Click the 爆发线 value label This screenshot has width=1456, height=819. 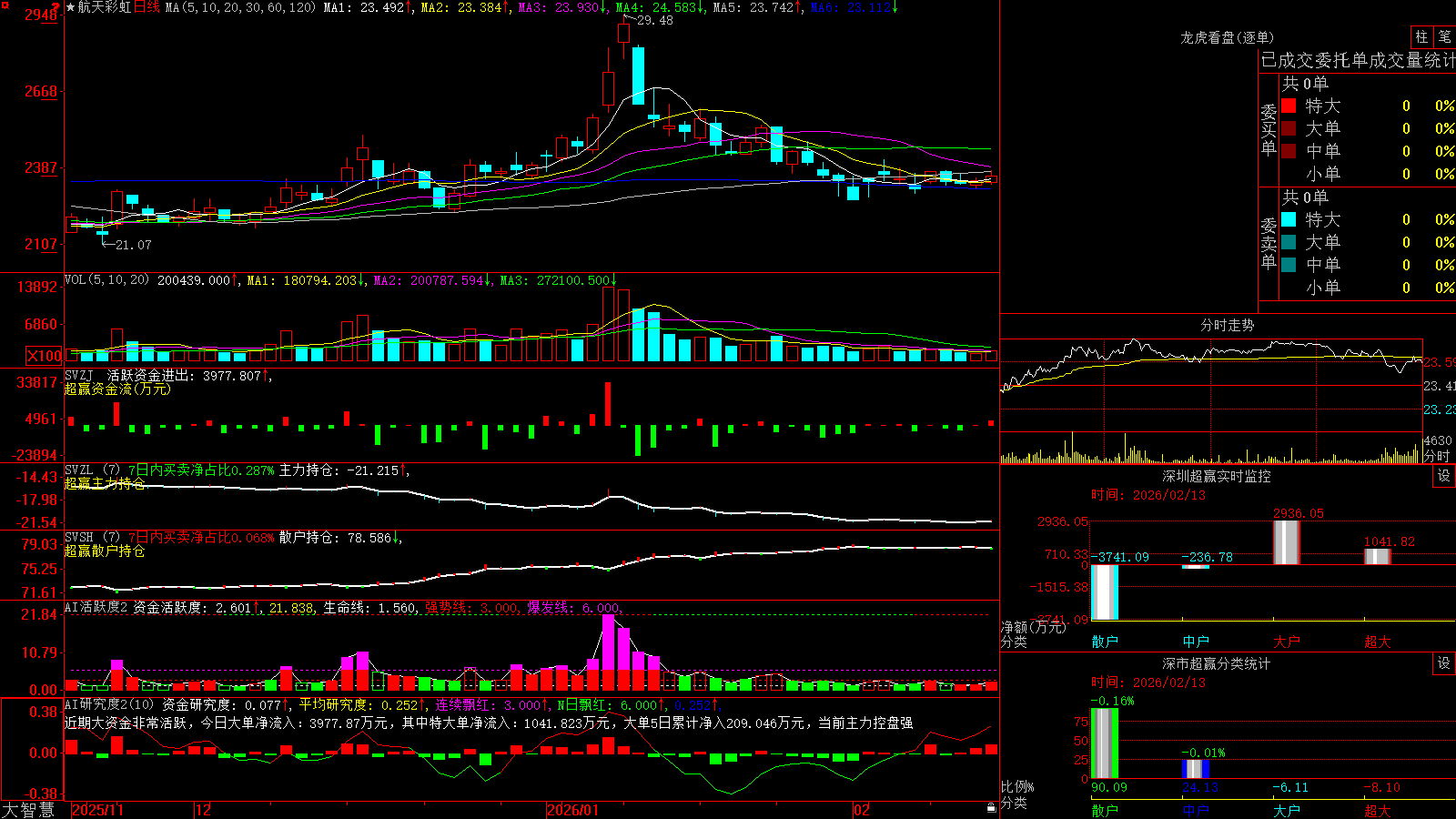point(573,607)
